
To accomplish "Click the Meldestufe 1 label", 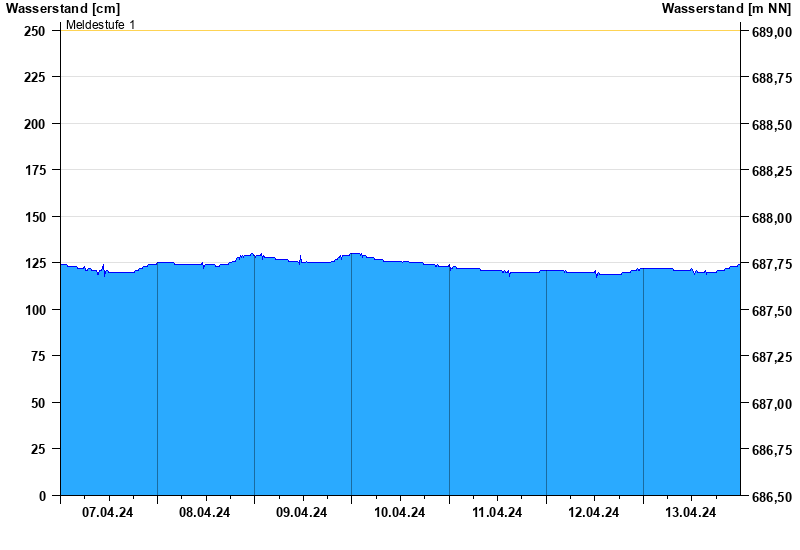I will 100,24.
